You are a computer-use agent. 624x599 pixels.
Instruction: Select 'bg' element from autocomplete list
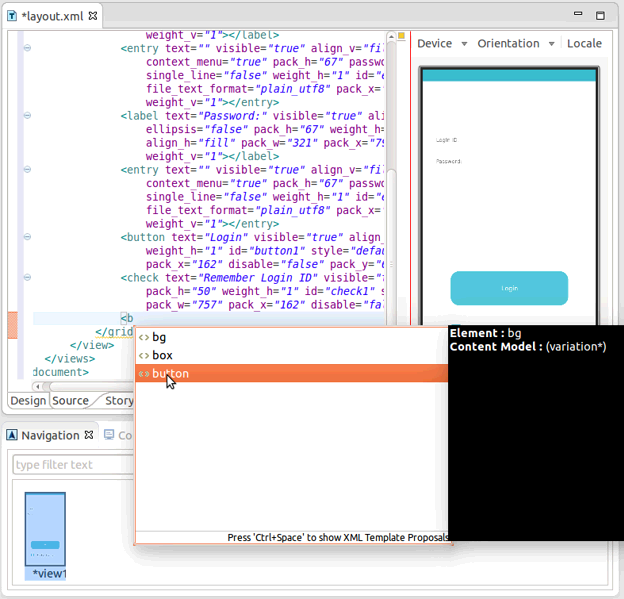[x=159, y=337]
